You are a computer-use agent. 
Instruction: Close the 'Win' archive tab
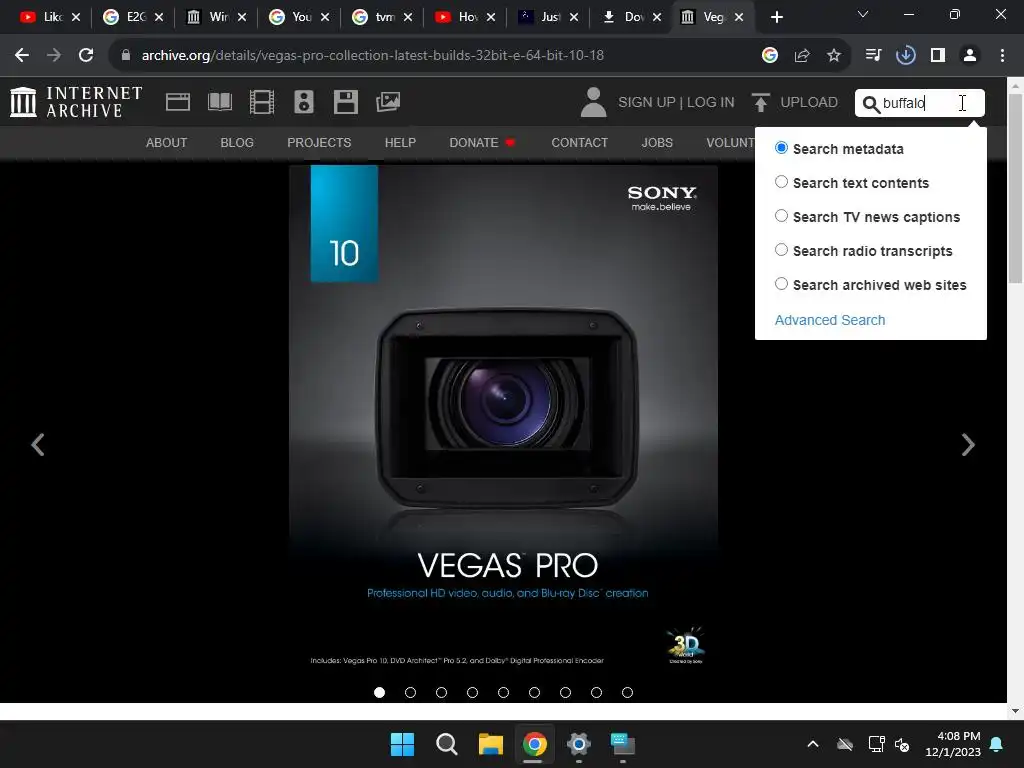click(x=242, y=17)
